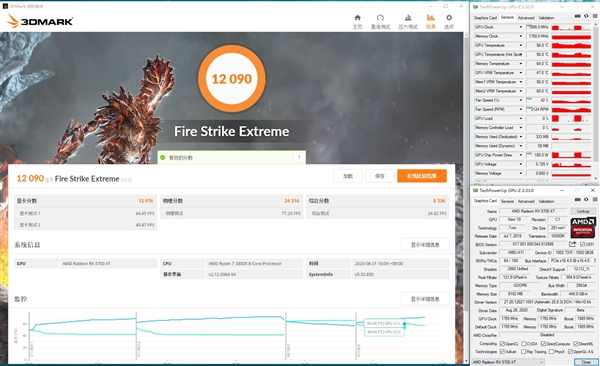
Task: Click the question mark in valid score banner
Action: click(x=299, y=157)
